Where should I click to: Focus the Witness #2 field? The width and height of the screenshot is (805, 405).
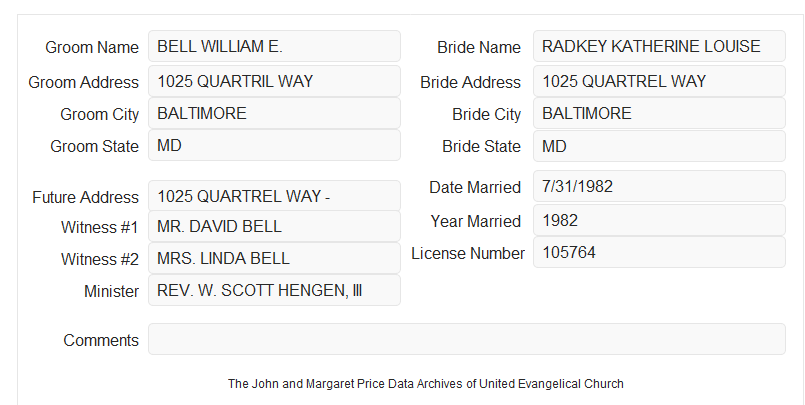coord(274,258)
